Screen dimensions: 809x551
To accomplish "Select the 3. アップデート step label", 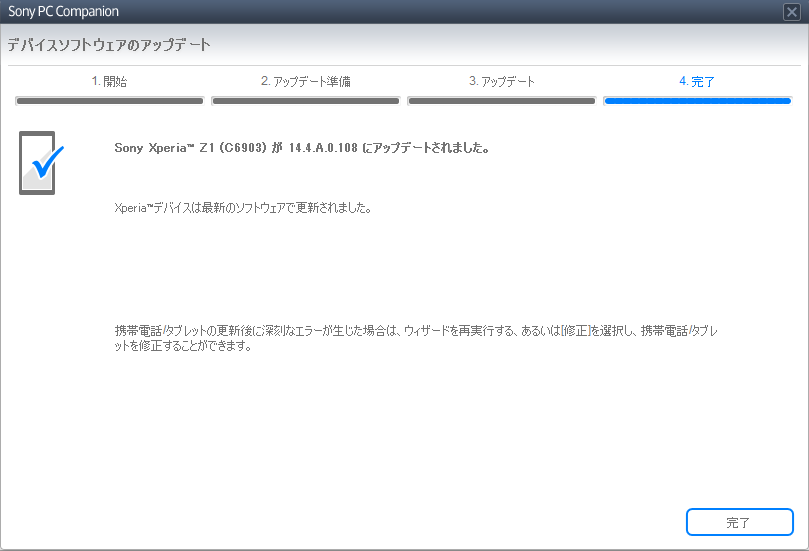I will coord(501,82).
